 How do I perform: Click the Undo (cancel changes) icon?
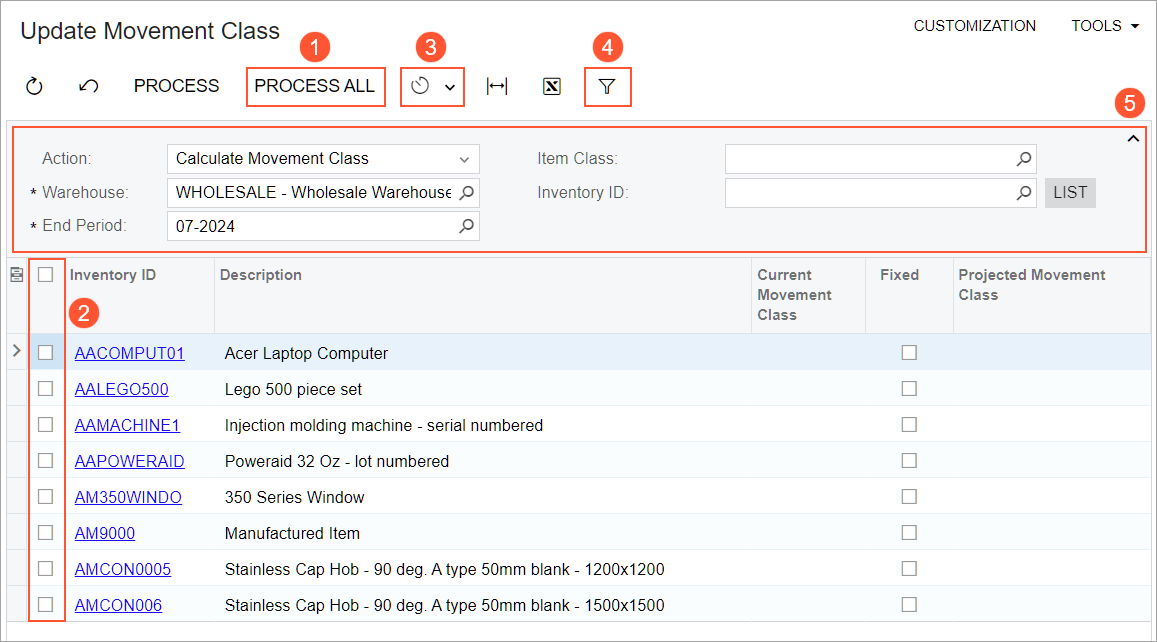[x=88, y=87]
